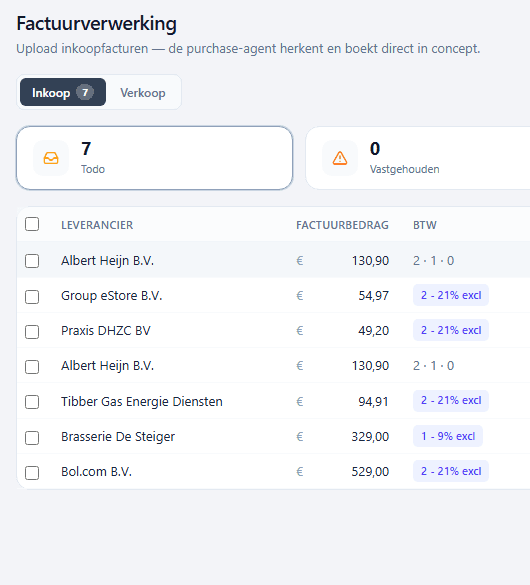Check the Tibber Gas Energie Diensten checkbox
This screenshot has height=585, width=530.
click(x=32, y=402)
